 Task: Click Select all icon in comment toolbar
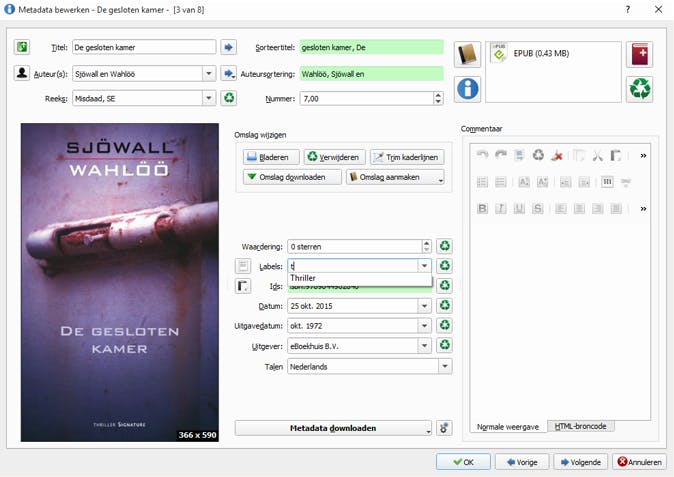(x=519, y=155)
